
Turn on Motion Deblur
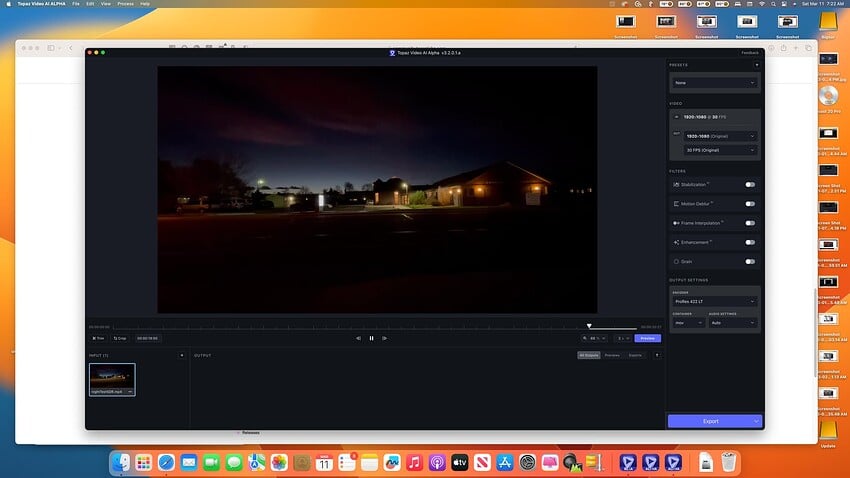coord(750,204)
